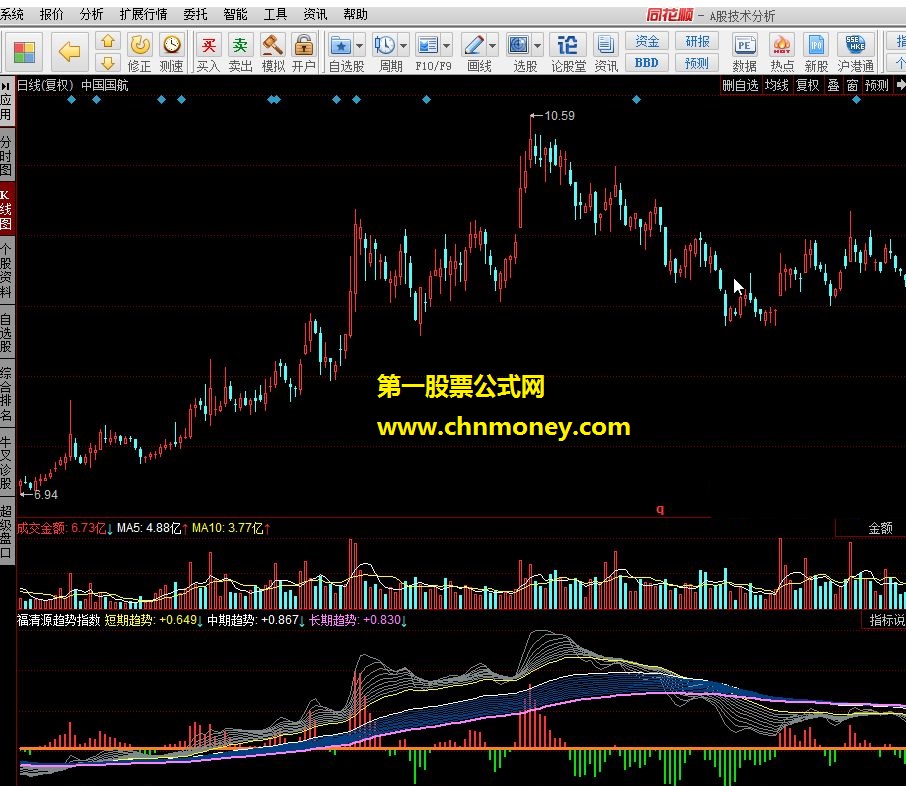Image resolution: width=906 pixels, height=786 pixels.
Task: Click the red q marker on timeline
Action: pyautogui.click(x=660, y=509)
